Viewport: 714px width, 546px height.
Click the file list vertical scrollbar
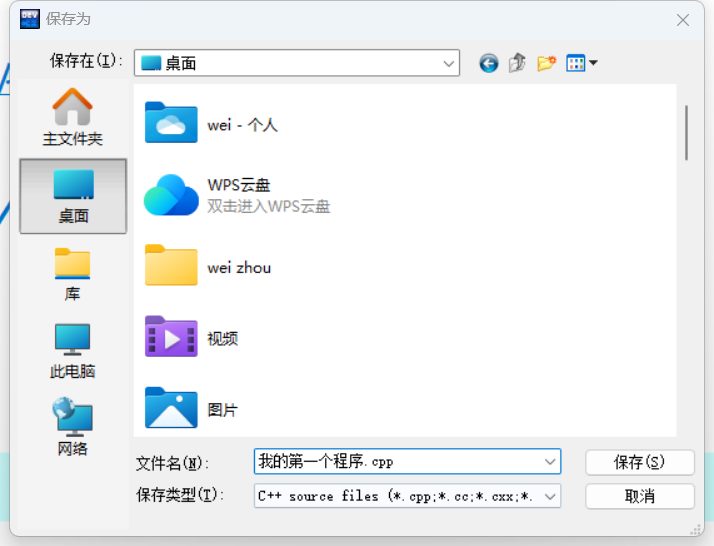pyautogui.click(x=686, y=132)
